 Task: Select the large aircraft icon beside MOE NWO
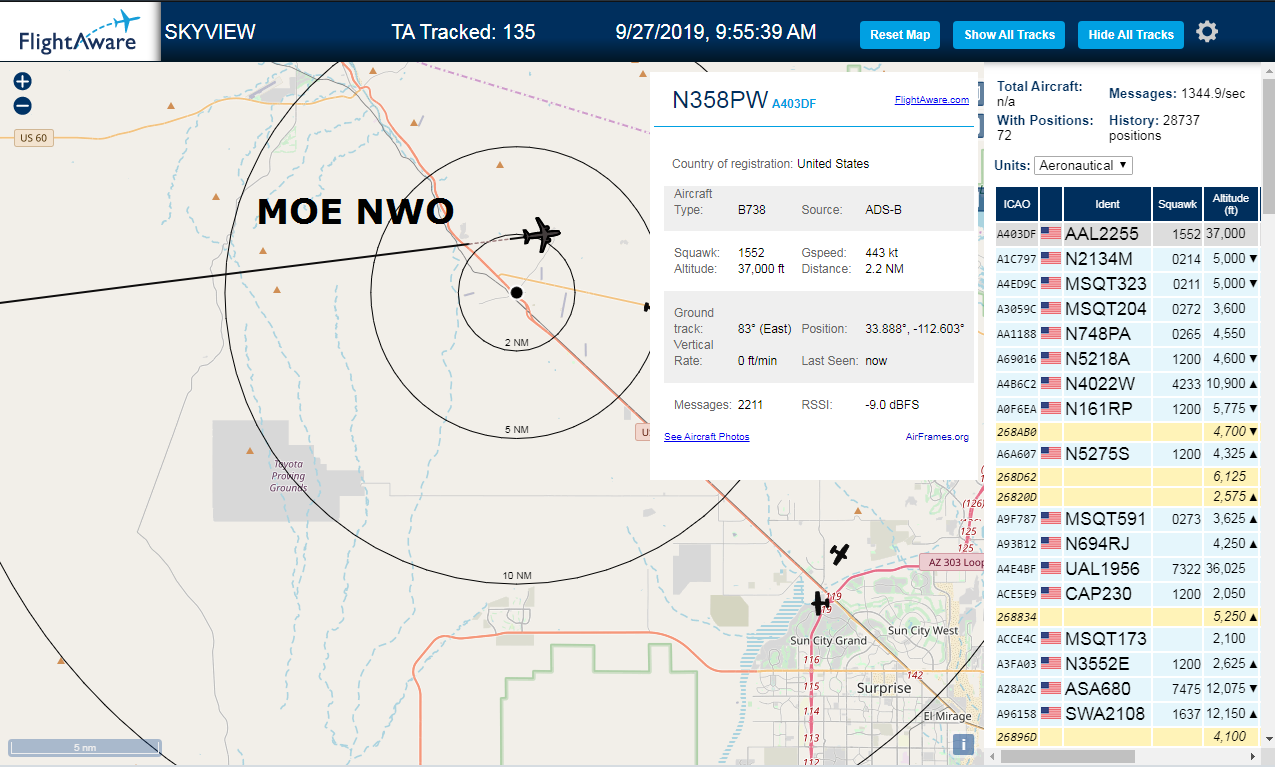pos(541,235)
